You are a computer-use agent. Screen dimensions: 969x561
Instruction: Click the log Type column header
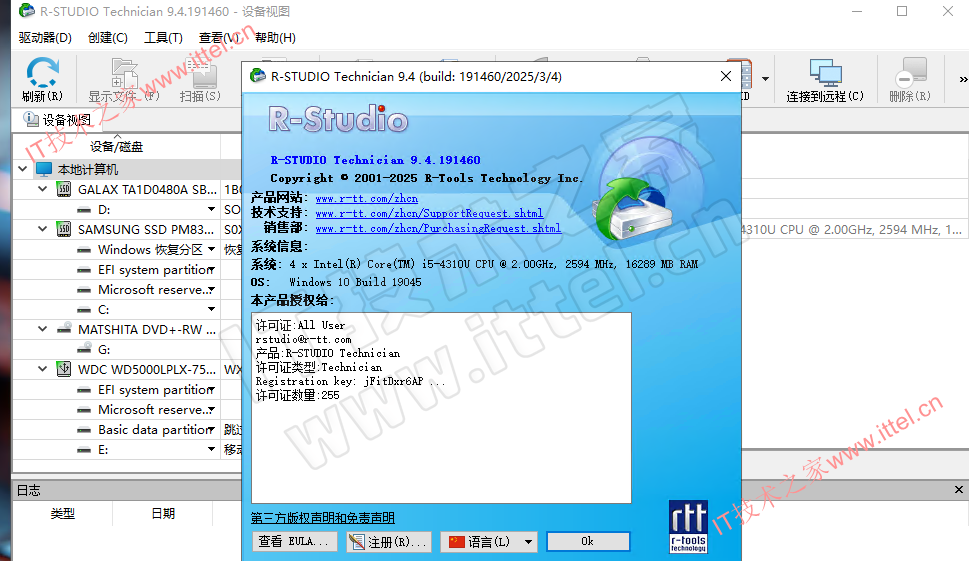coord(62,513)
